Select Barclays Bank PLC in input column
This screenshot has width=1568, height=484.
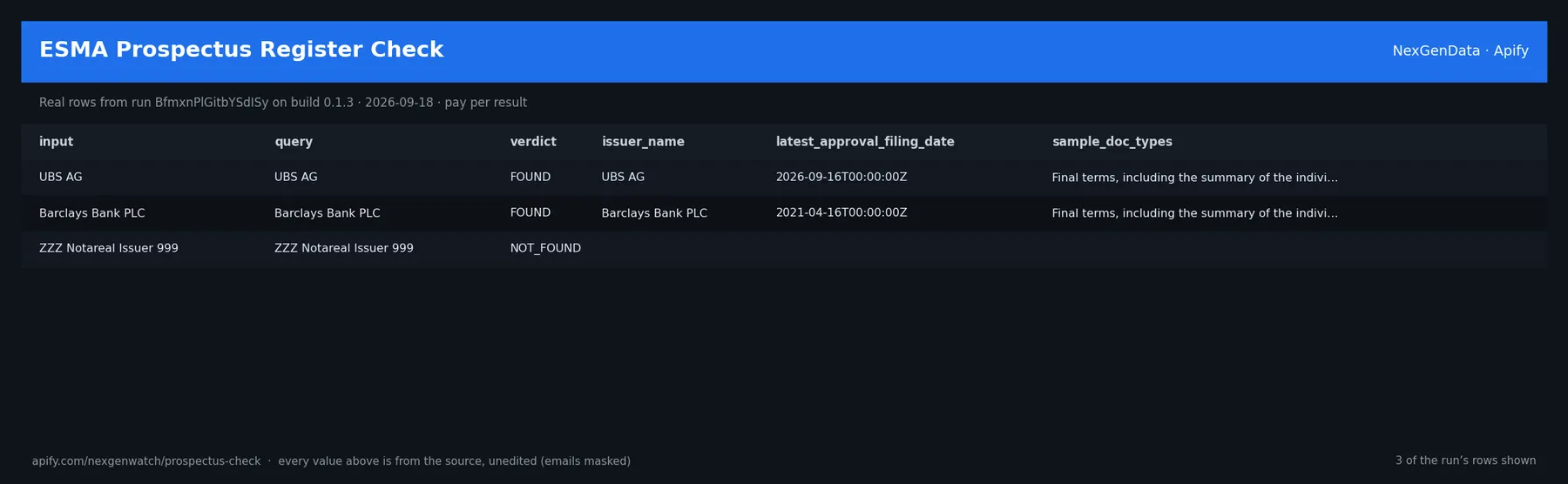coord(92,213)
